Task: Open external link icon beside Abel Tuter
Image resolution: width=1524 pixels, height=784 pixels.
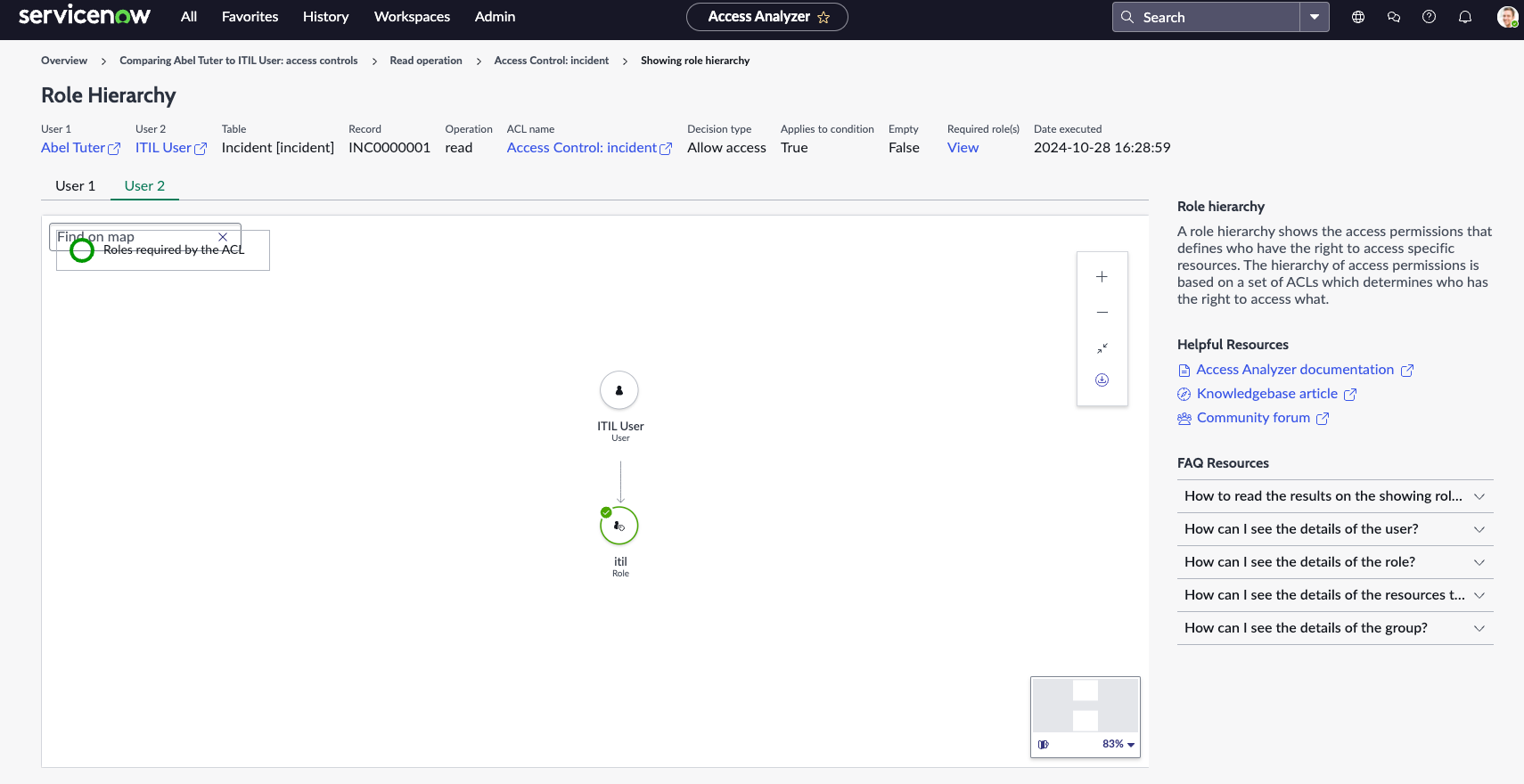Action: [114, 149]
